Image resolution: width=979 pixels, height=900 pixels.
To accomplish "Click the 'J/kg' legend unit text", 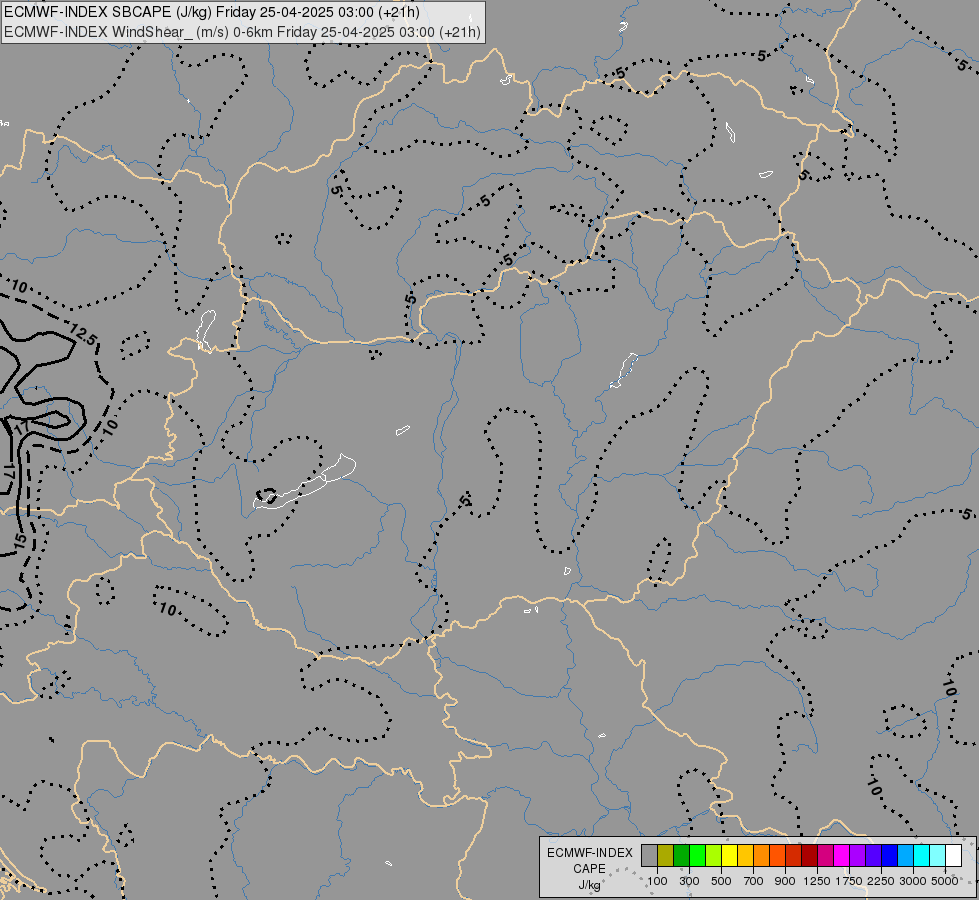I will click(x=589, y=885).
